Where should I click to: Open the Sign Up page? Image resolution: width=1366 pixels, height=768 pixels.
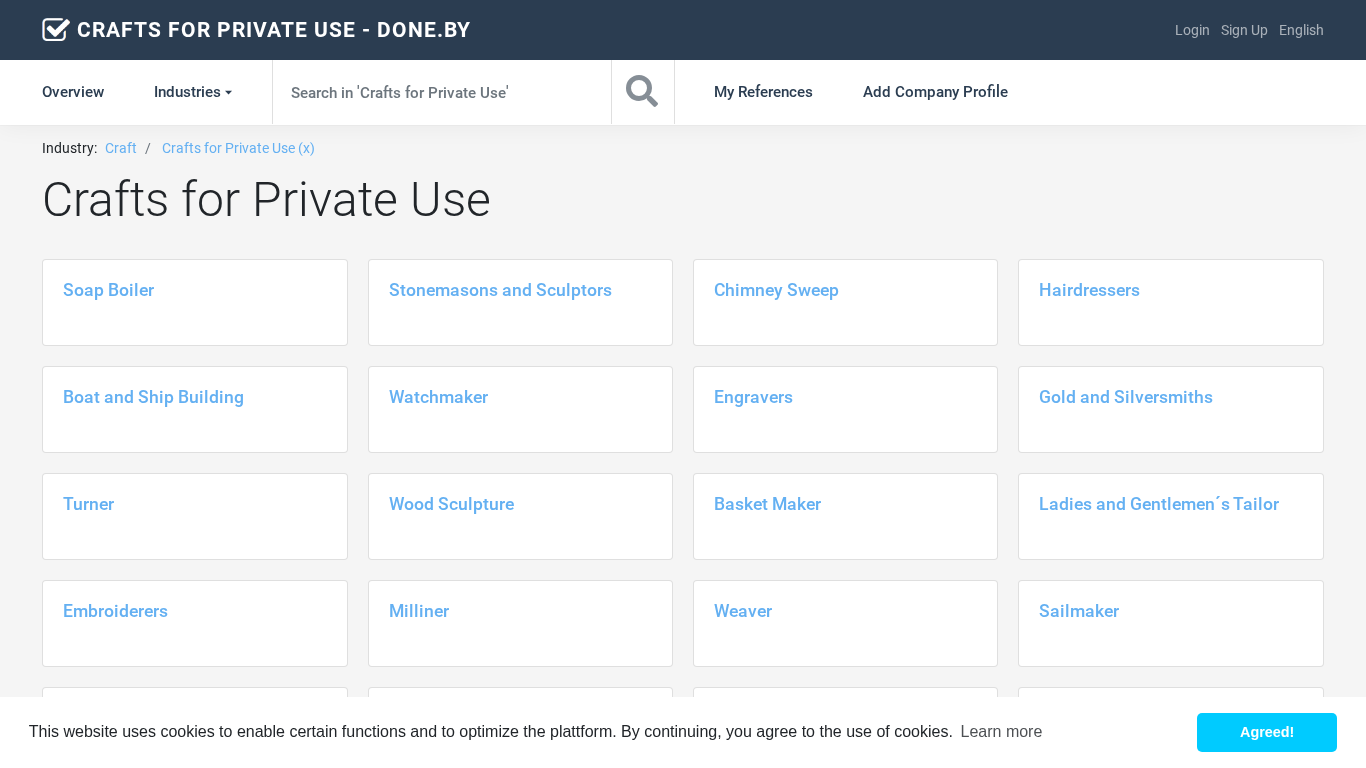pos(1244,30)
